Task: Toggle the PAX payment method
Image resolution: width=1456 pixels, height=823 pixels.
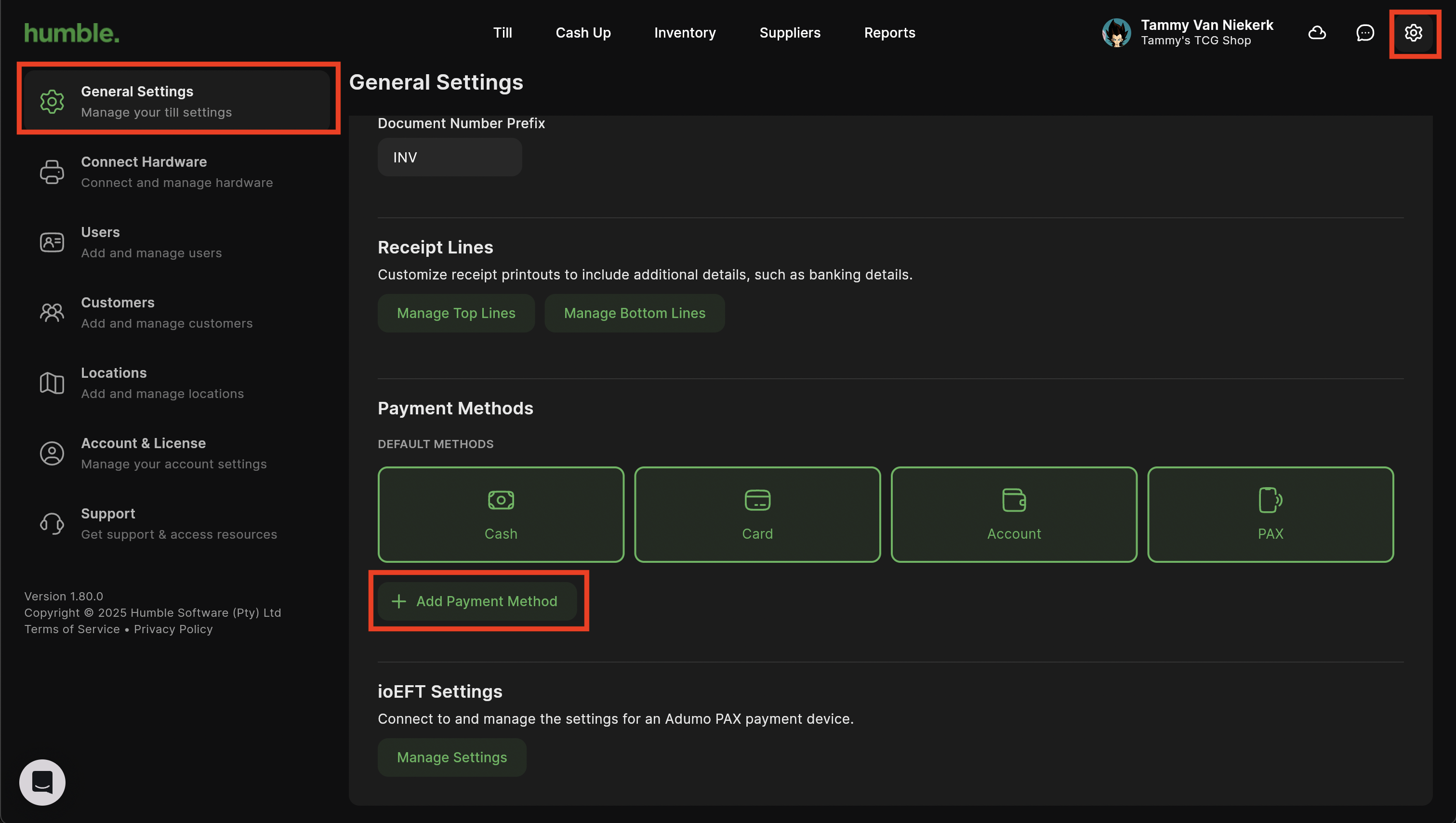Action: pyautogui.click(x=1270, y=514)
